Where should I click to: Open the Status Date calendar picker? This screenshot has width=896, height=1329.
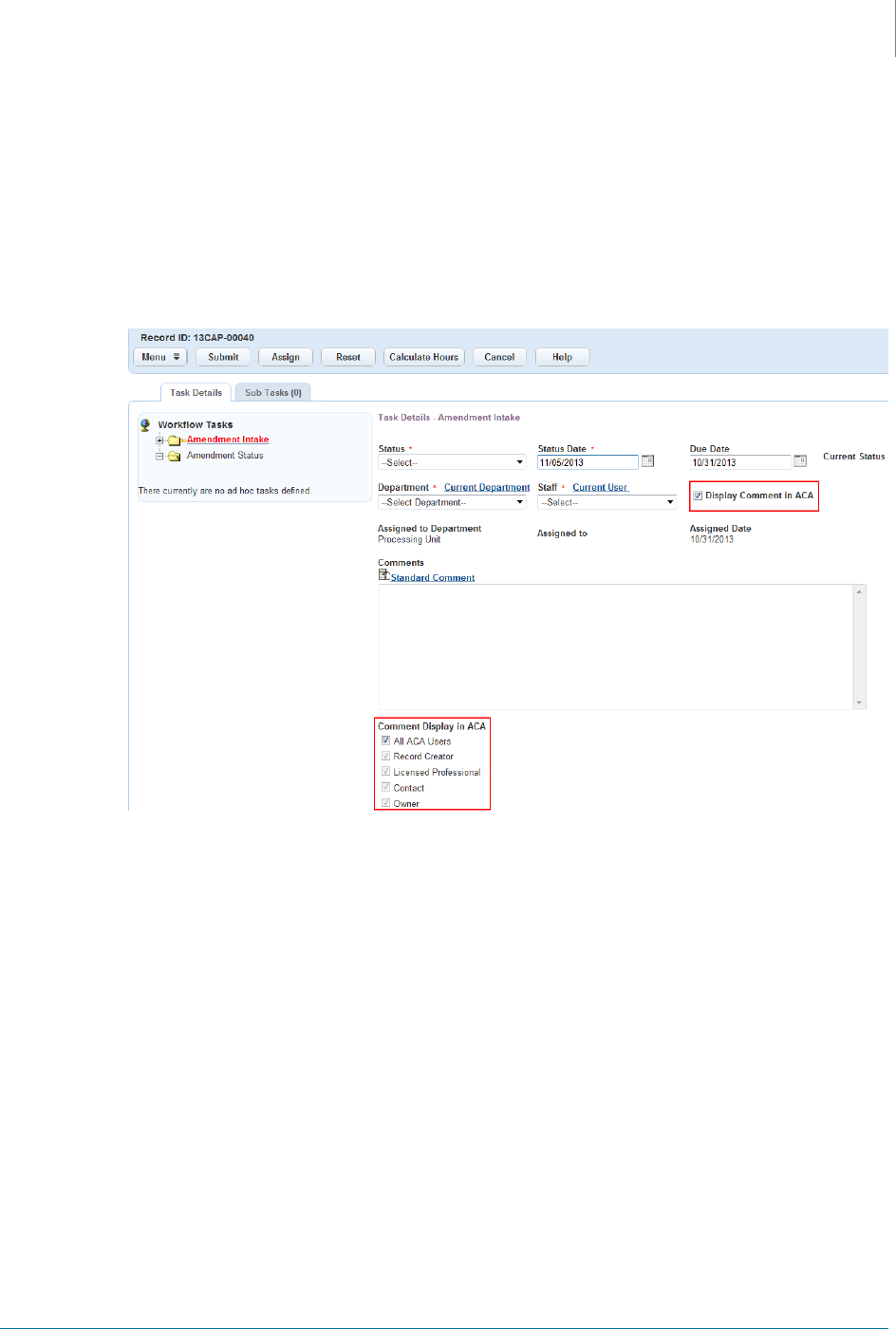pyautogui.click(x=647, y=461)
